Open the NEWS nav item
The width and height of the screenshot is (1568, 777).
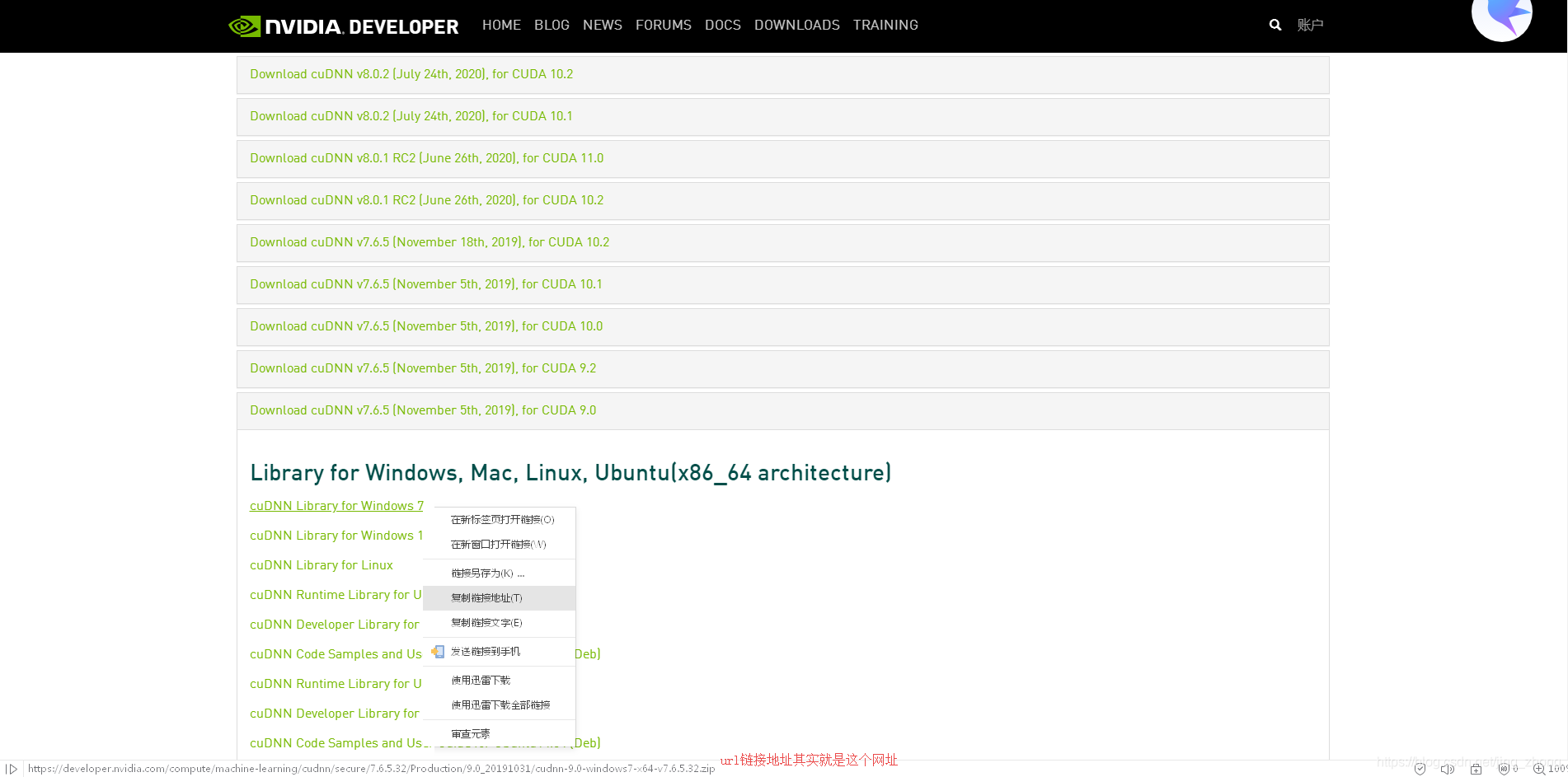603,26
